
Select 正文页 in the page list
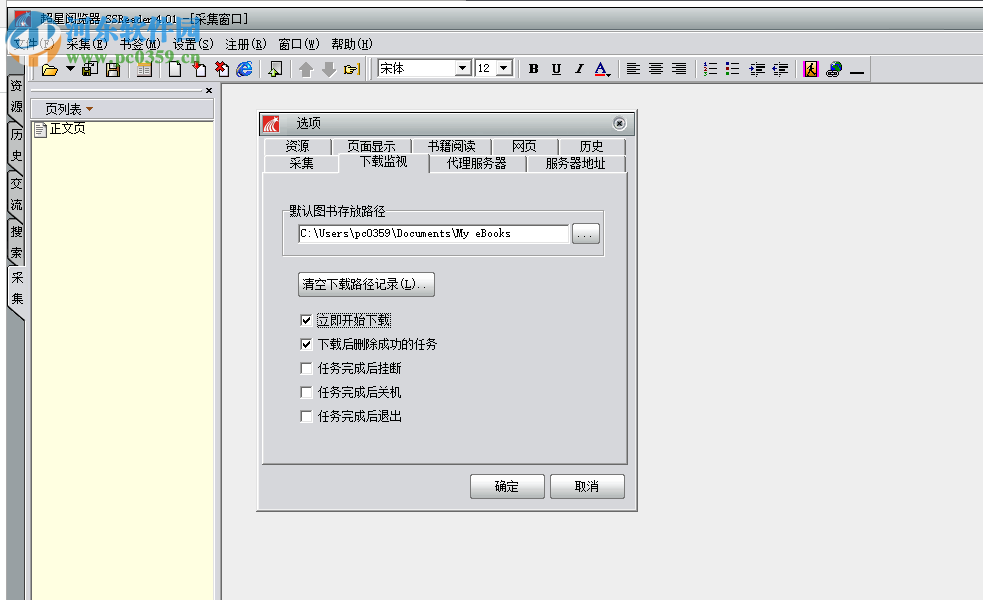click(68, 129)
